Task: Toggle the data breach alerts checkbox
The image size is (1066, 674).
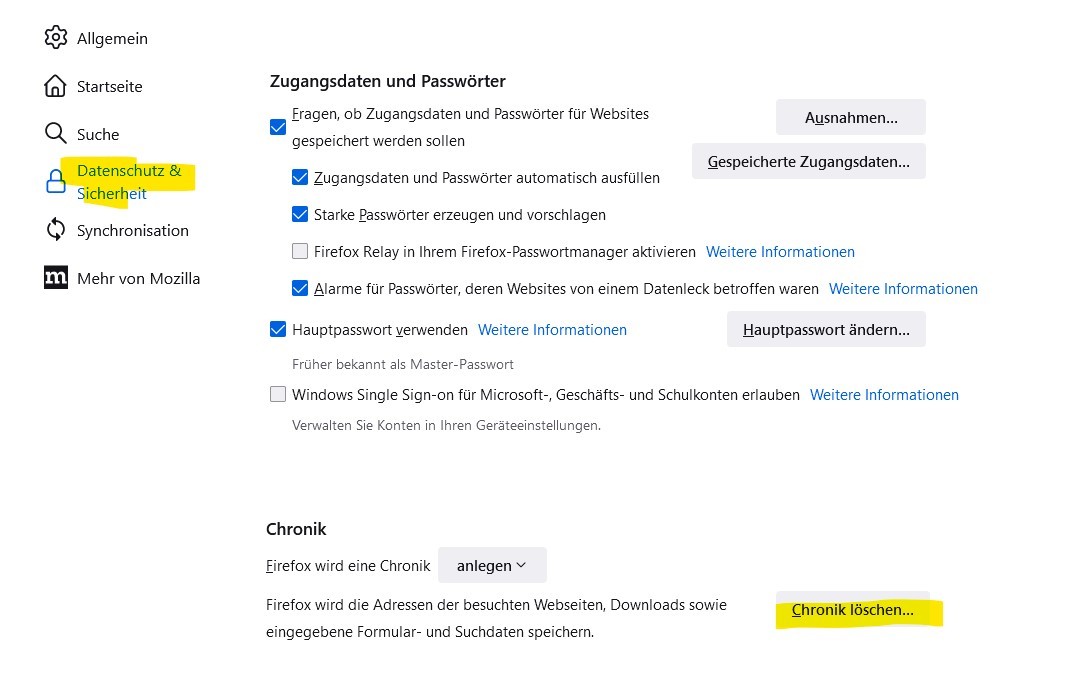Action: [x=300, y=289]
